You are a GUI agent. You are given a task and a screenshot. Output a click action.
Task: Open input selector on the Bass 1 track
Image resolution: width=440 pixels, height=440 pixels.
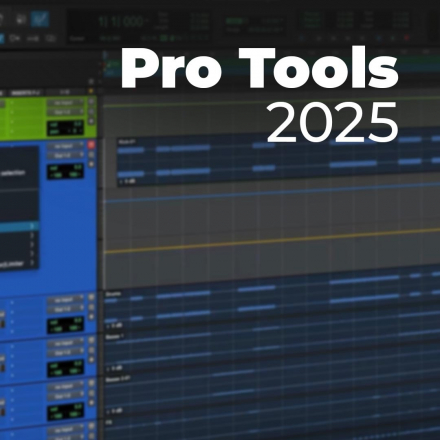coord(65,343)
